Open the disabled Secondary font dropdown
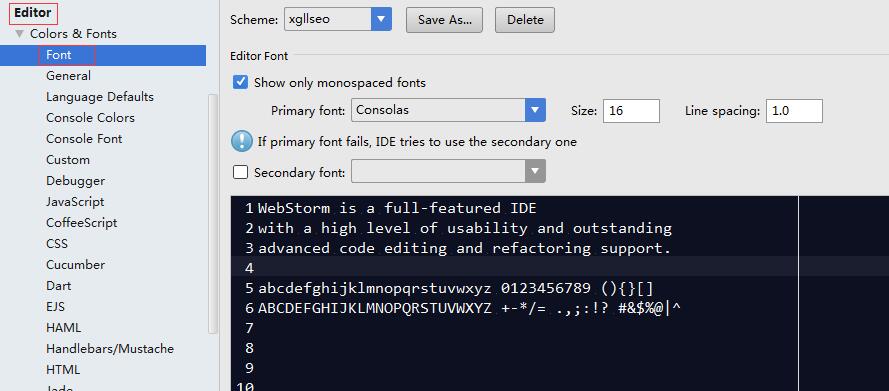Image resolution: width=889 pixels, height=391 pixels. point(448,171)
